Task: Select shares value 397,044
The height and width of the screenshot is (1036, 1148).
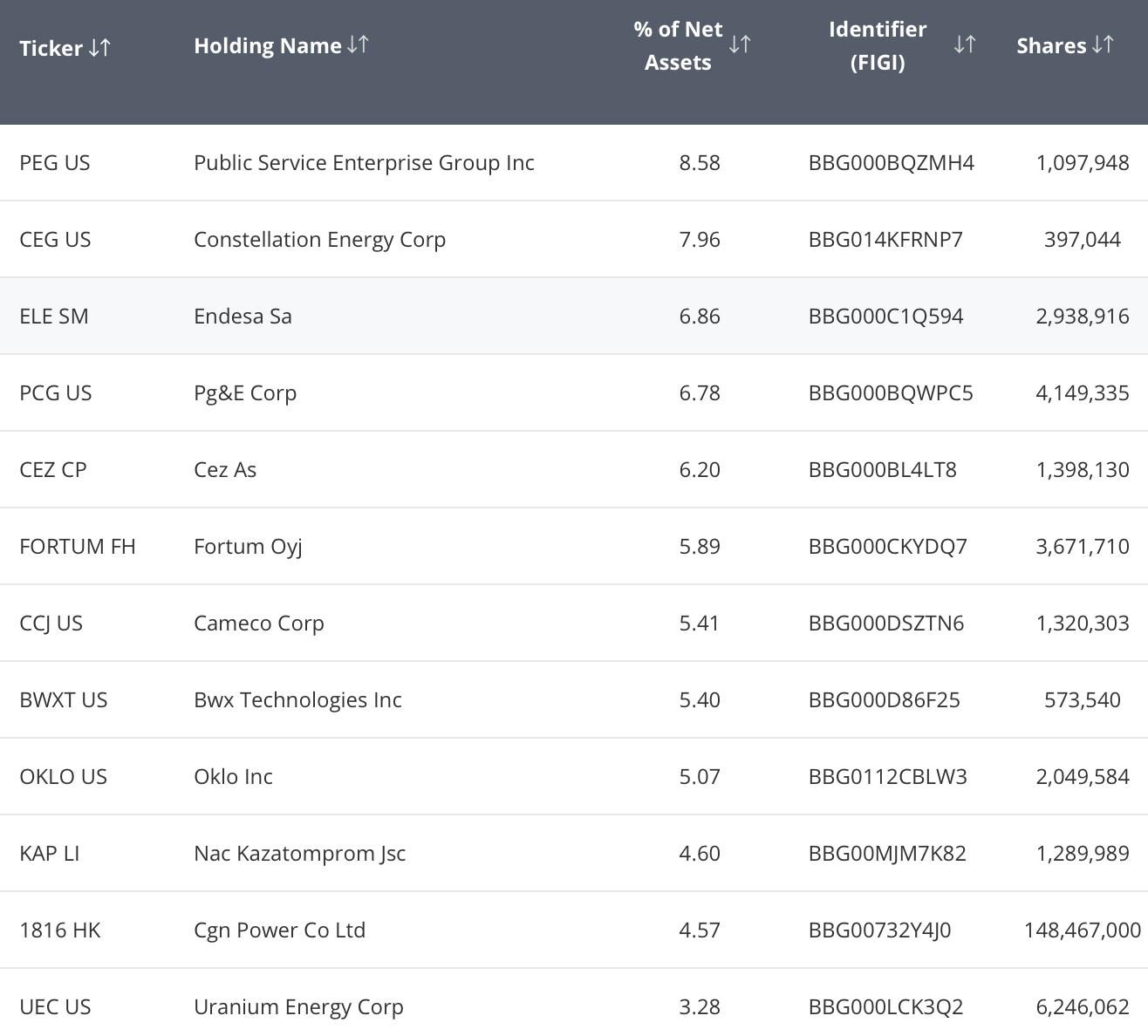Action: 1083,240
